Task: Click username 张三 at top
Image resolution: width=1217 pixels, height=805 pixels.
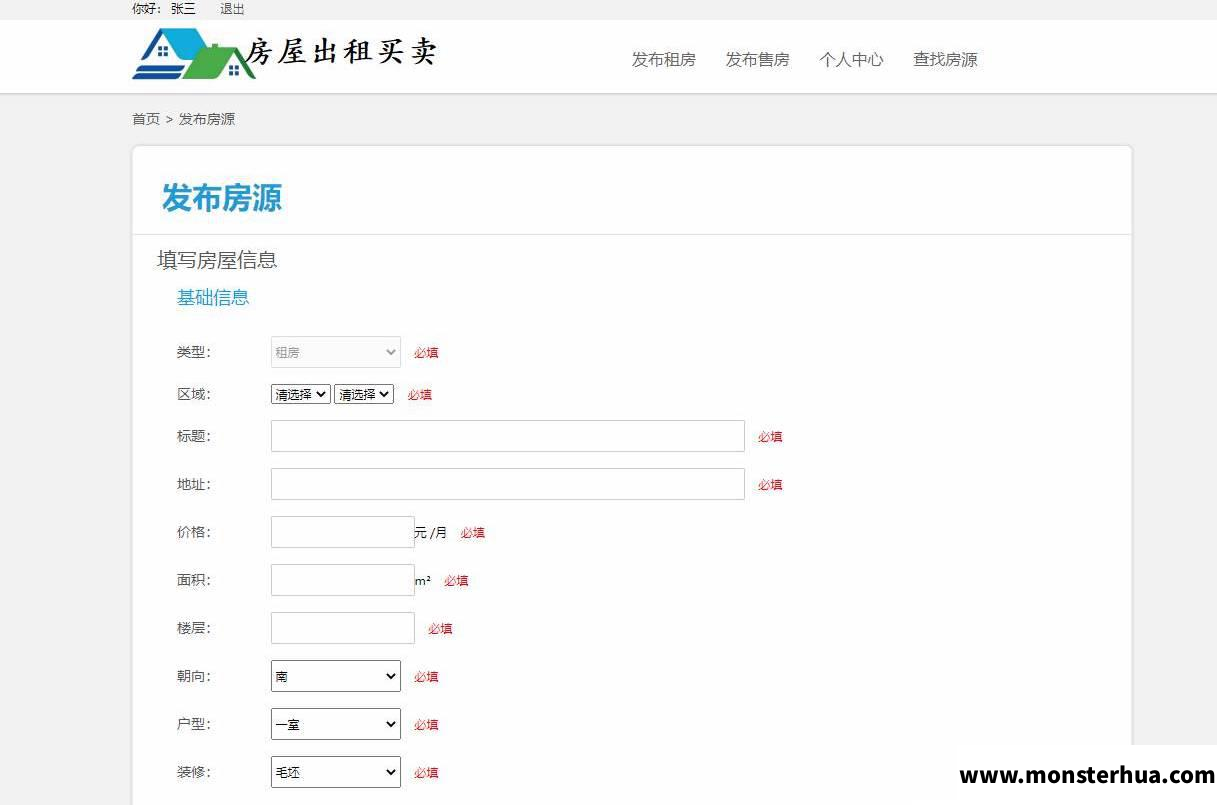Action: tap(183, 8)
